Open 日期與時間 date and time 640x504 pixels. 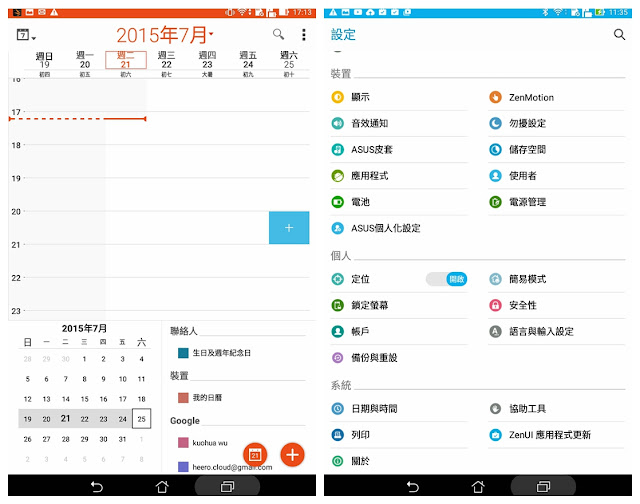[399, 409]
